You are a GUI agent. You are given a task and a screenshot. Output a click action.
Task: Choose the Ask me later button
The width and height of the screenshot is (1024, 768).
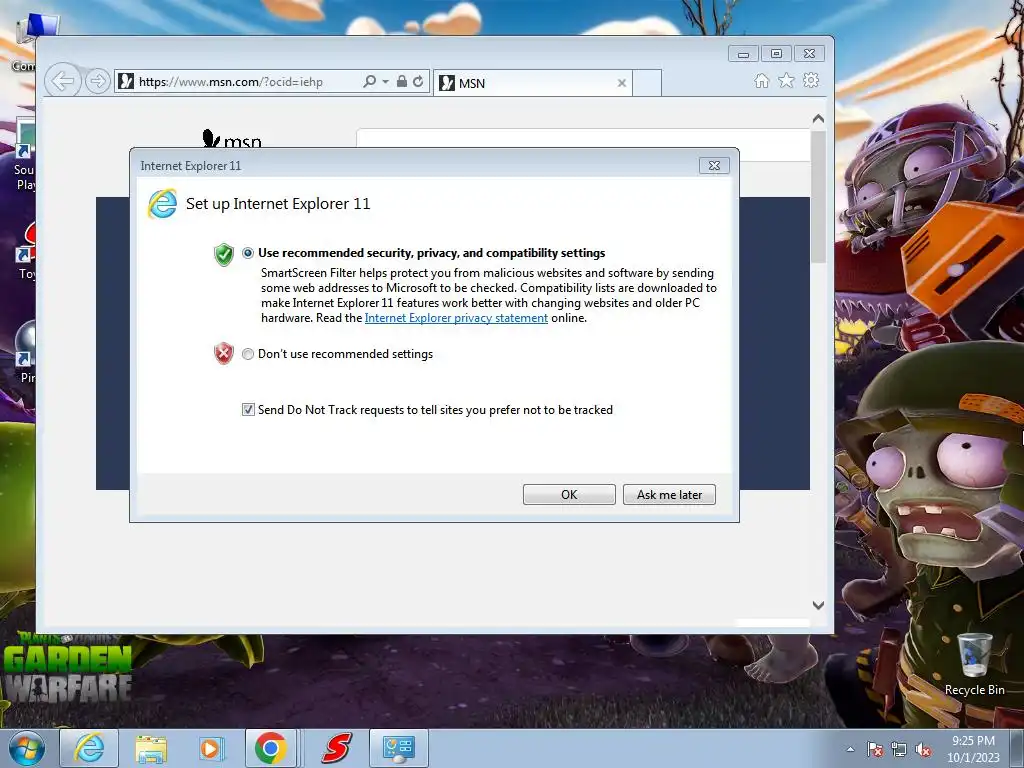click(x=669, y=494)
